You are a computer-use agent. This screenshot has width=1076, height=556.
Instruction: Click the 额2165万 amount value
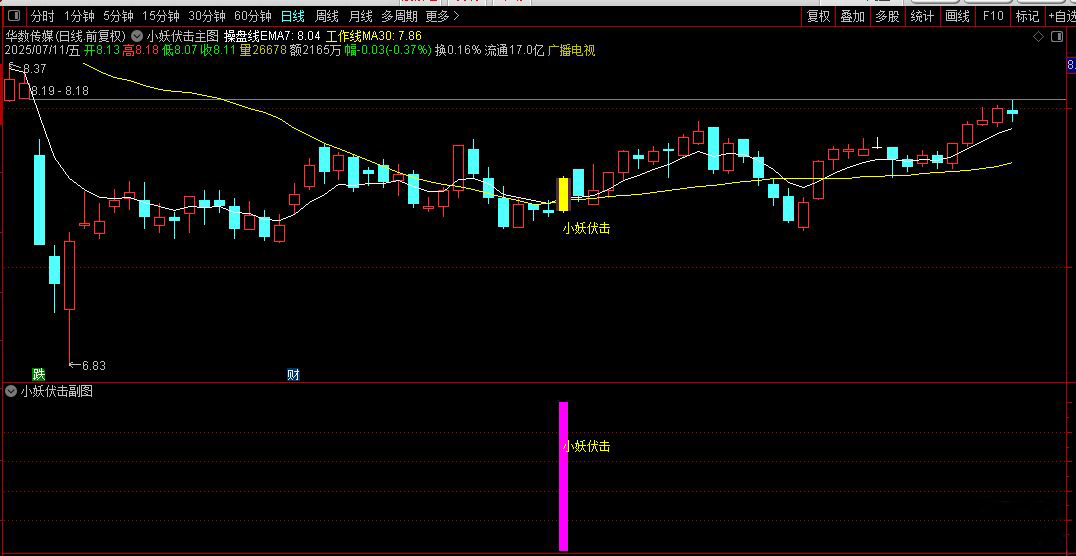point(315,50)
